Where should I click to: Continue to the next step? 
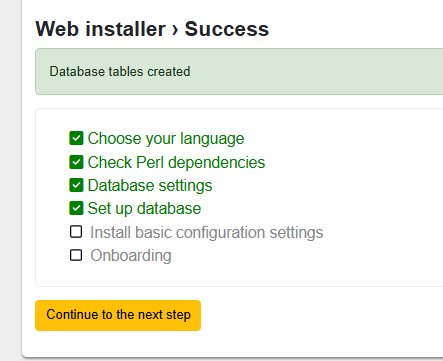118,315
